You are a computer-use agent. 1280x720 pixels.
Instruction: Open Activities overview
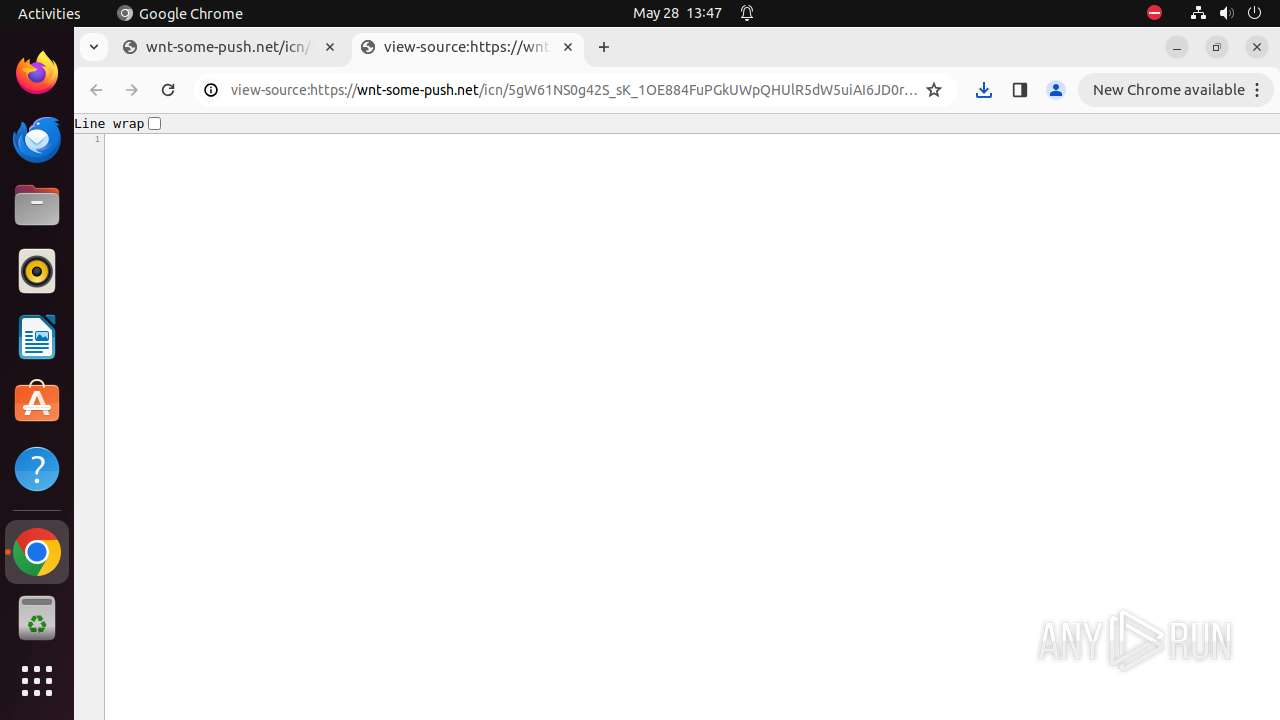tap(49, 13)
